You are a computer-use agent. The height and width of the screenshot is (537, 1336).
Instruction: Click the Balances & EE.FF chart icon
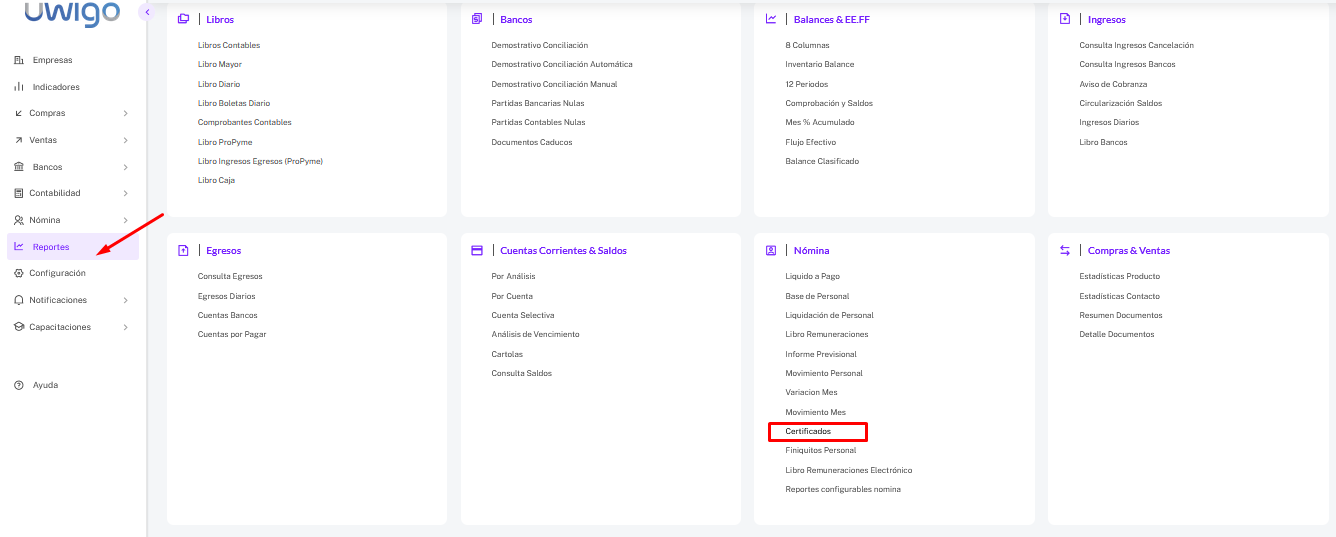771,19
